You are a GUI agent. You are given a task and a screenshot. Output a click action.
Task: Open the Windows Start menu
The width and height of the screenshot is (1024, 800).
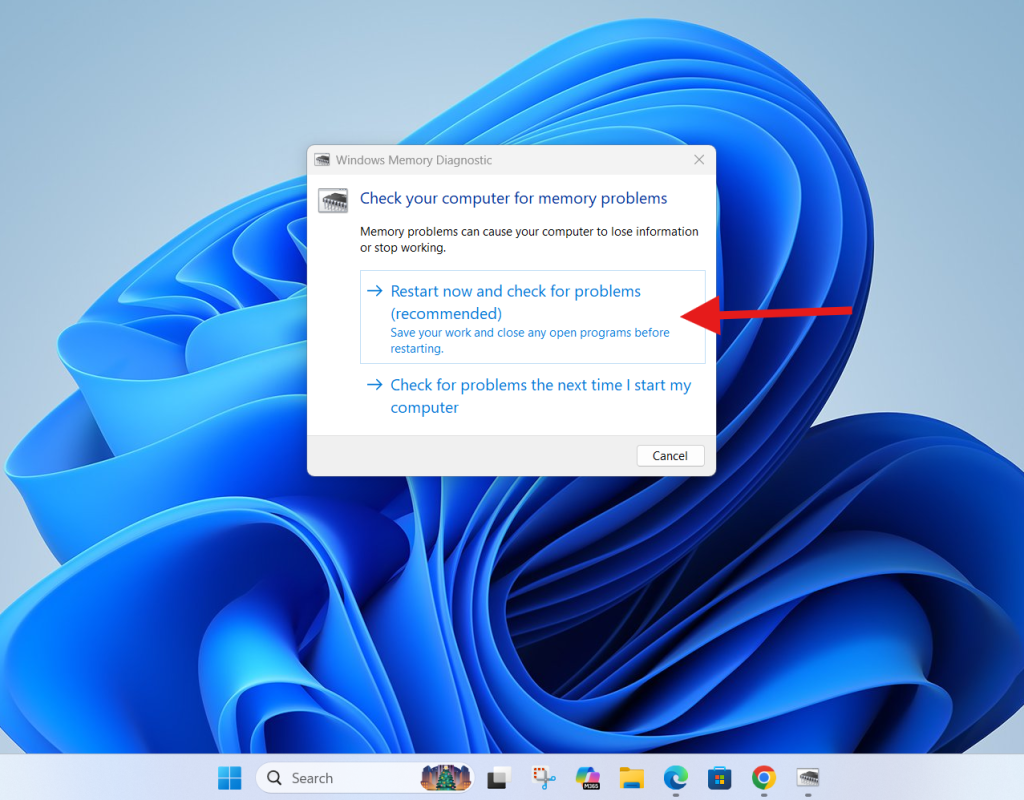click(229, 778)
